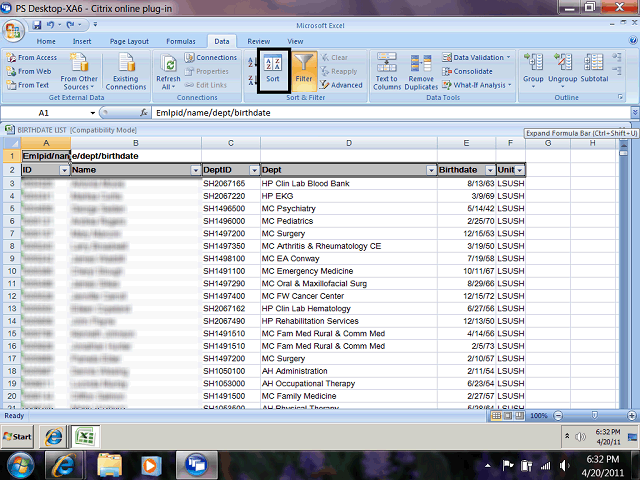This screenshot has width=640, height=480.
Task: Open Windows Media Player taskbar icon
Action: tap(149, 465)
